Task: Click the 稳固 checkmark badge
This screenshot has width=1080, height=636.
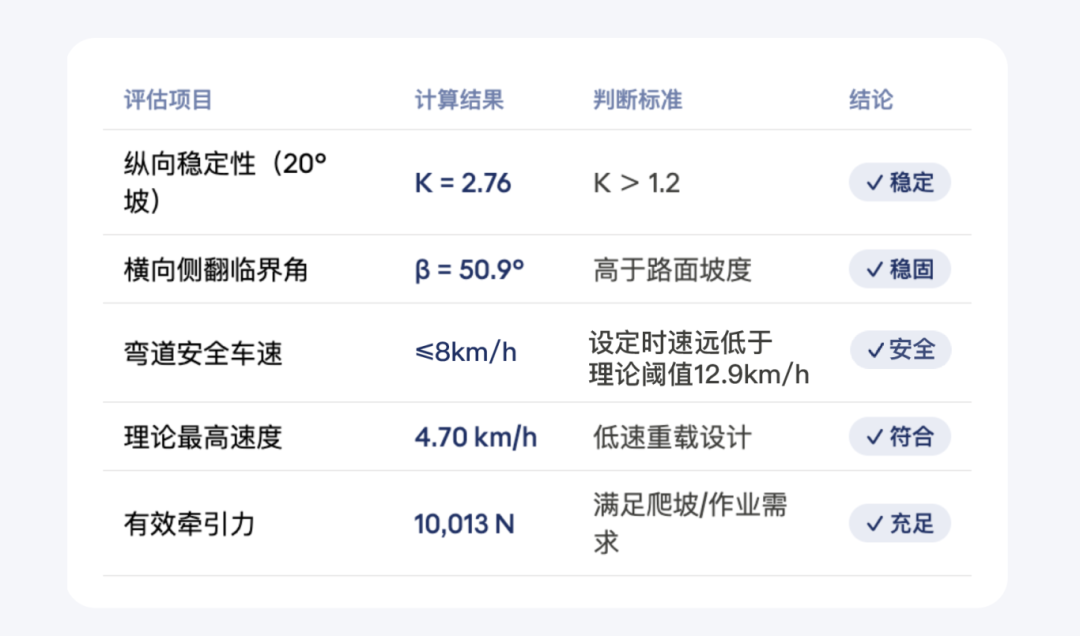Action: point(899,270)
